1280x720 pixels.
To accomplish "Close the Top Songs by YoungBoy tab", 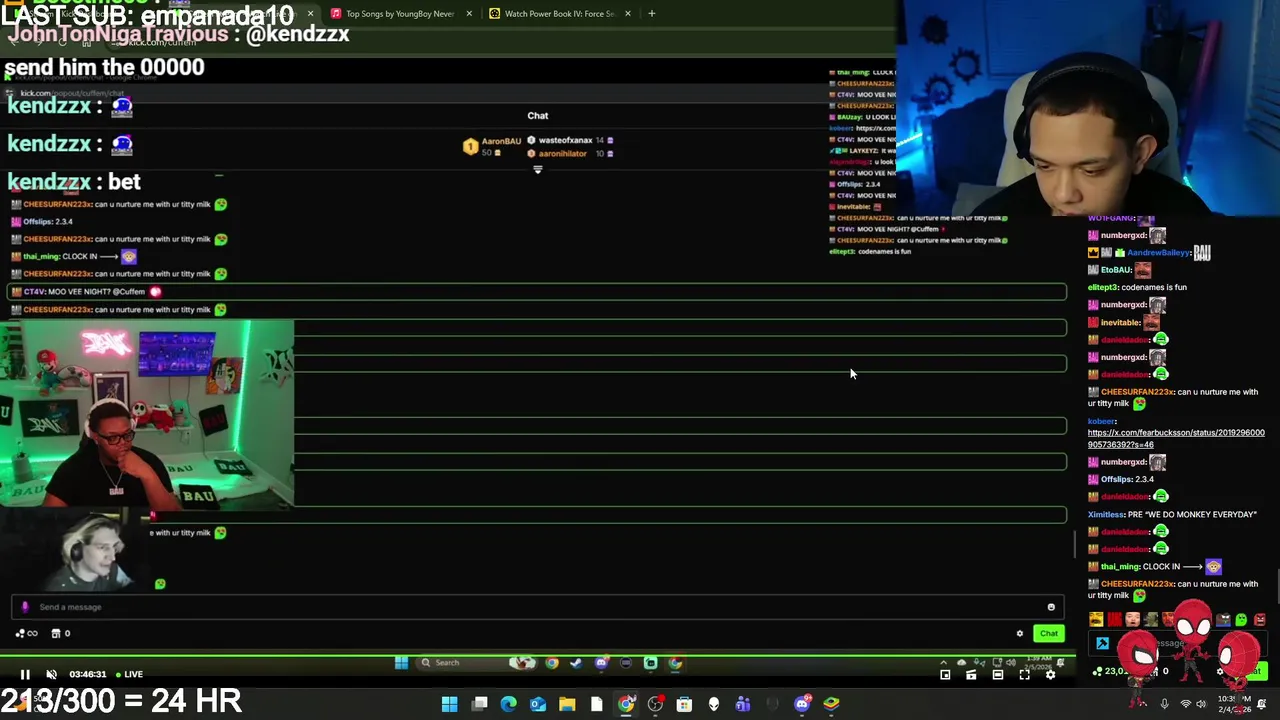I will point(469,14).
